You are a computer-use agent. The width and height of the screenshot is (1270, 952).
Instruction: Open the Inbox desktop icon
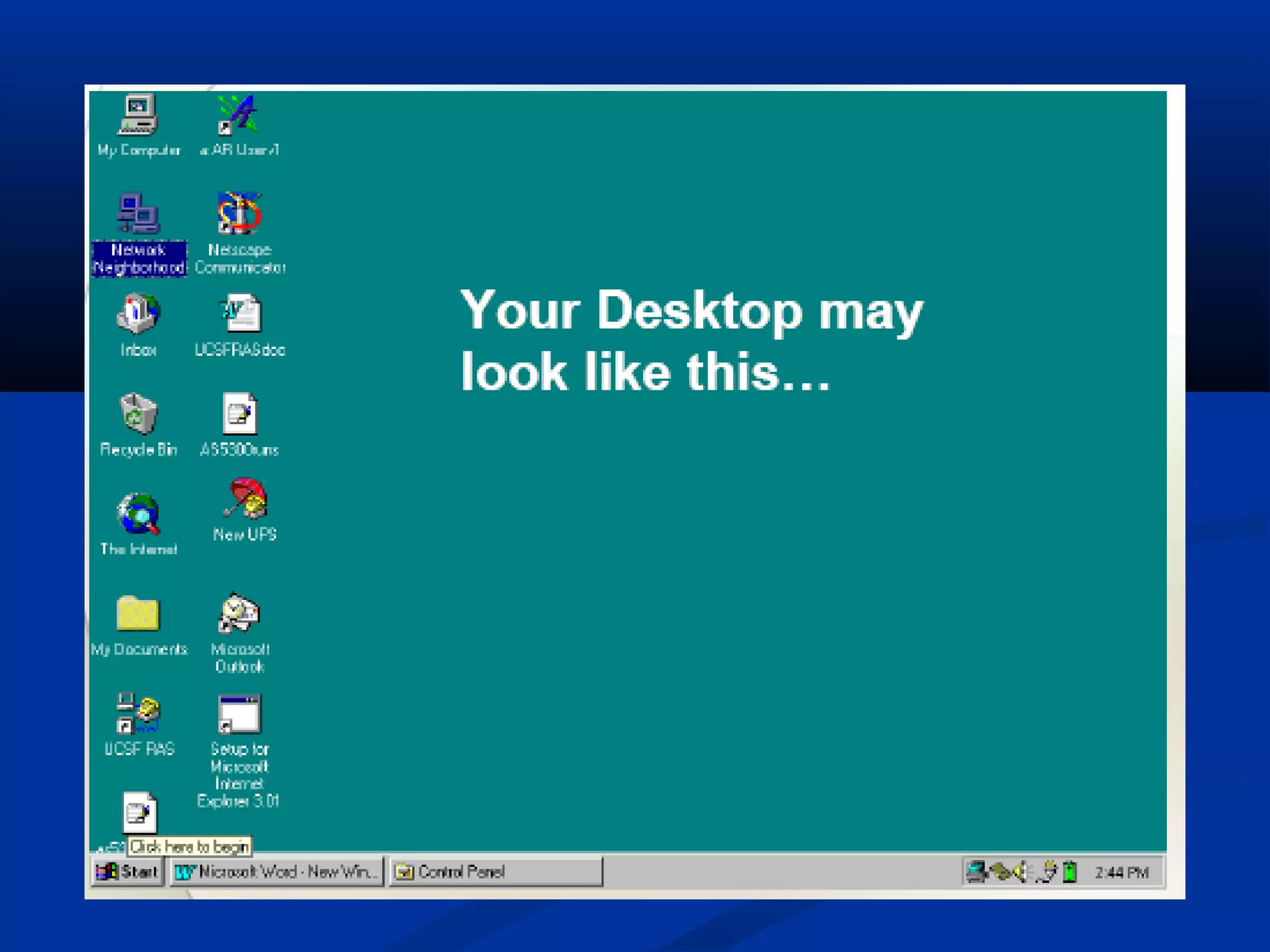coord(138,314)
